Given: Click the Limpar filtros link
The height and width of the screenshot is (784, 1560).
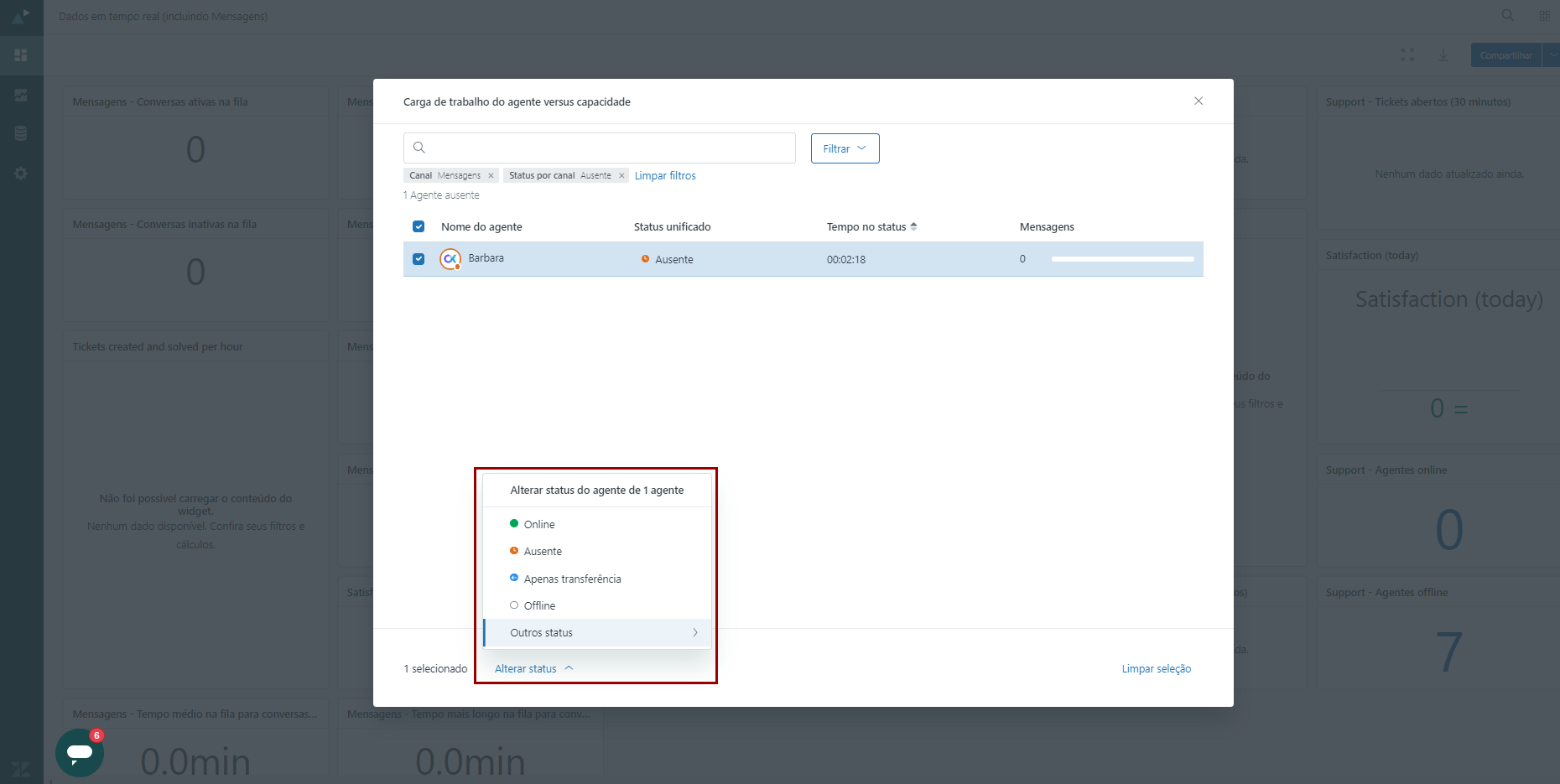Looking at the screenshot, I should click(x=665, y=176).
